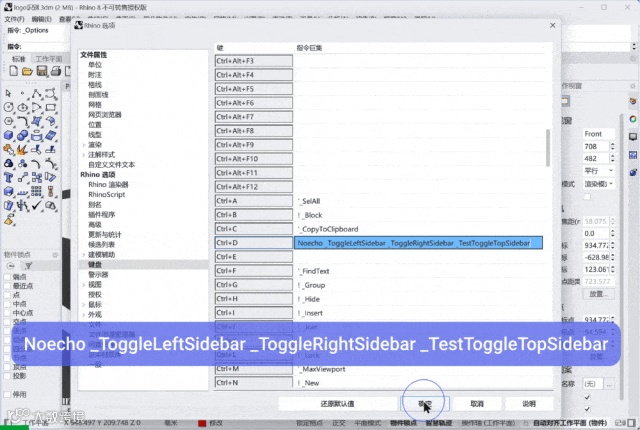640x430 pixels.
Task: Enable the 点 osnap checkbox
Action: point(7,295)
